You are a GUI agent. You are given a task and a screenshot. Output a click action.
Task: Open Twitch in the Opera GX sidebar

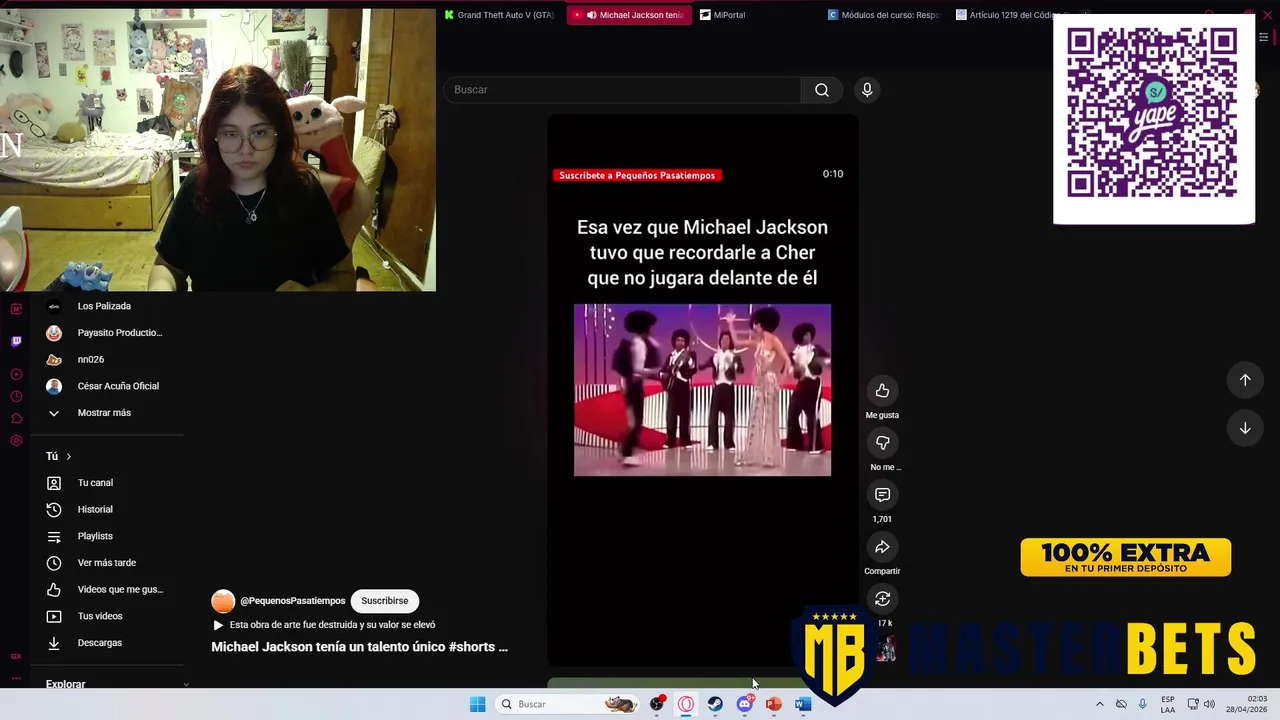coord(16,341)
